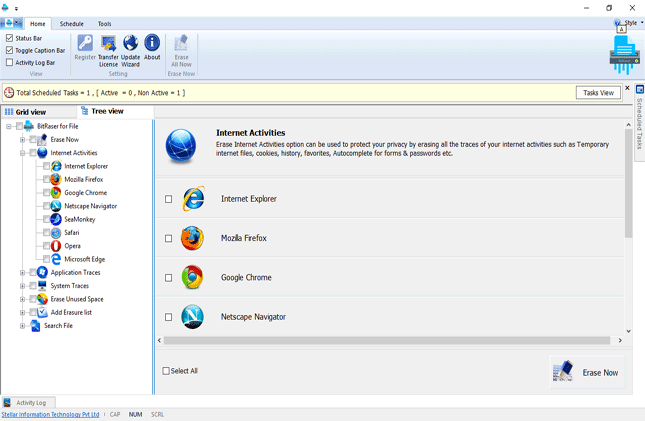Image resolution: width=645 pixels, height=421 pixels.
Task: Open Stellar Information Technology Pvt Ltd link
Action: click(50, 414)
